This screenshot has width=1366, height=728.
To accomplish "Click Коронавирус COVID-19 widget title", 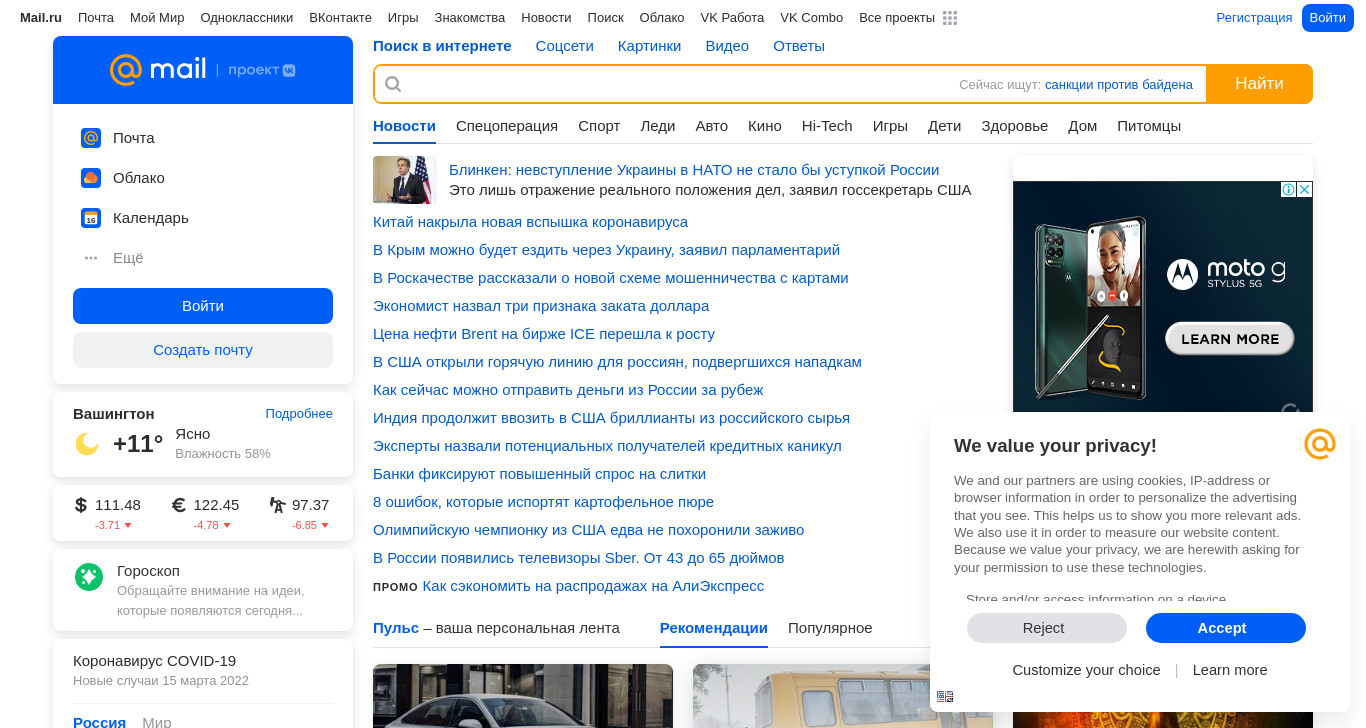I will coord(155,661).
